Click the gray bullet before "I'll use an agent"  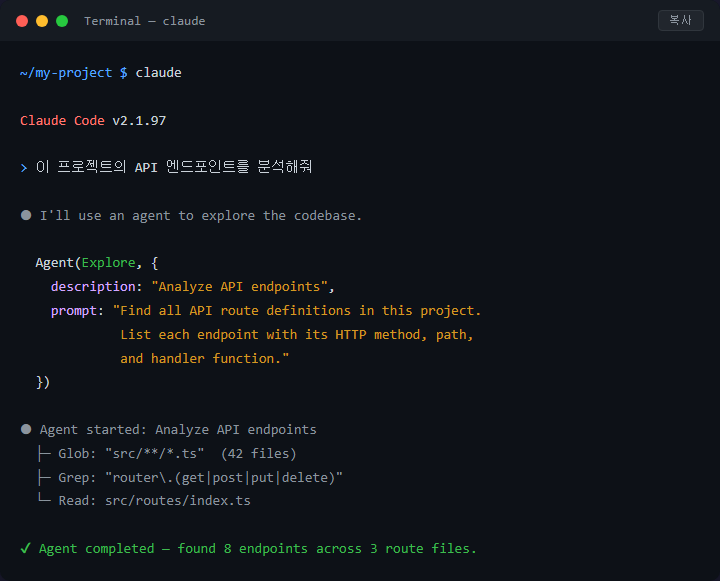click(x=26, y=215)
